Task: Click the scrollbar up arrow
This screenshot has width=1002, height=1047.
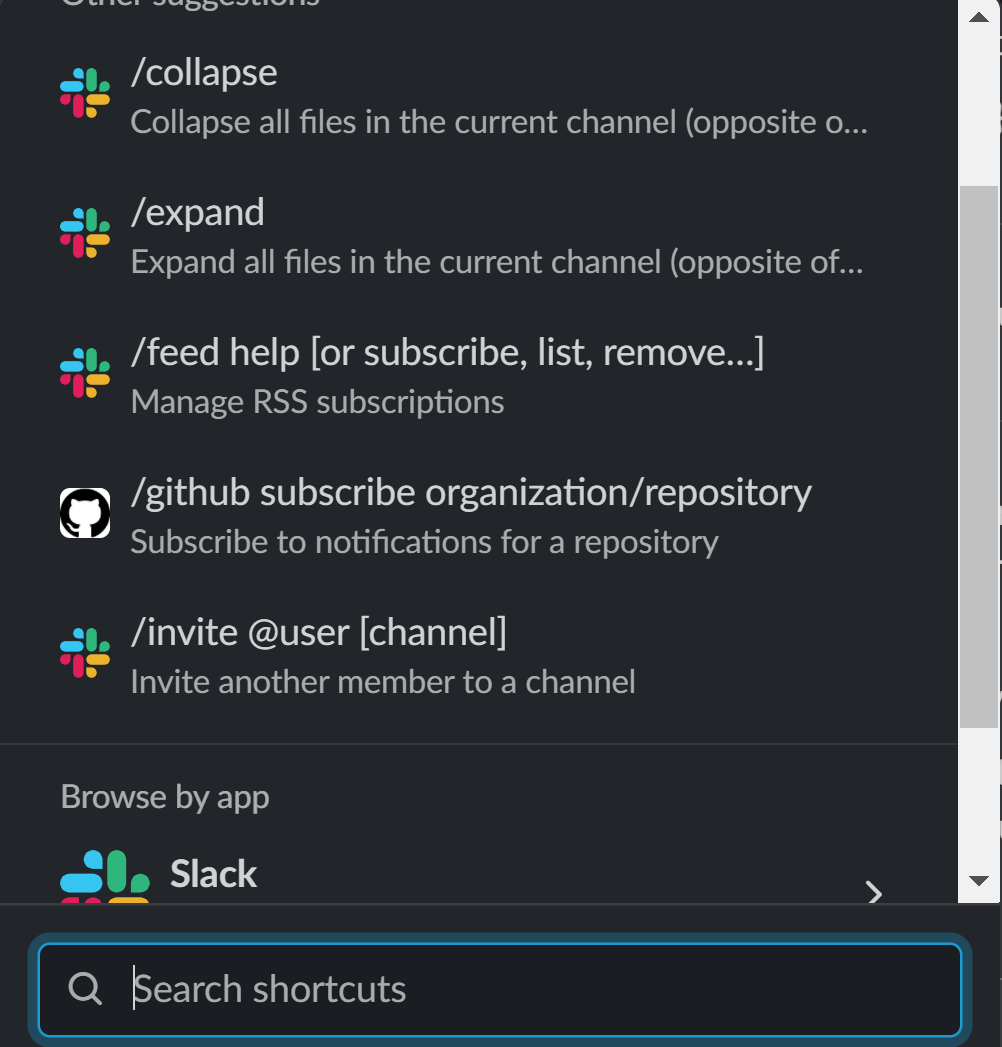Action: [979, 17]
